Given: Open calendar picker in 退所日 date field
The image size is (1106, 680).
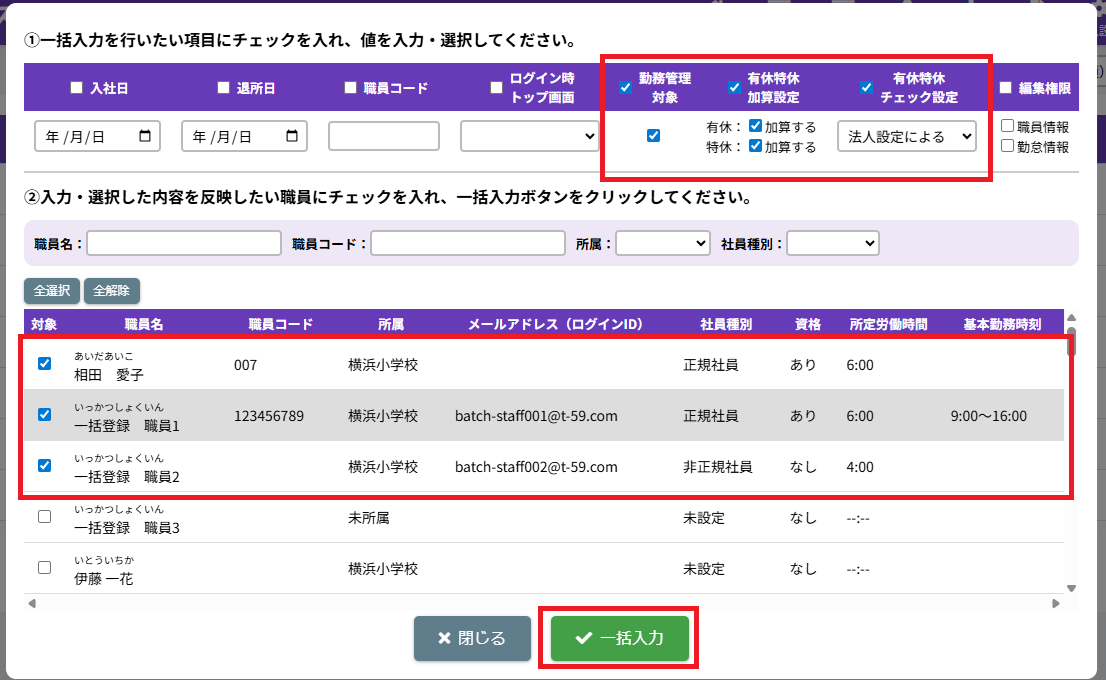Looking at the screenshot, I should pos(293,137).
